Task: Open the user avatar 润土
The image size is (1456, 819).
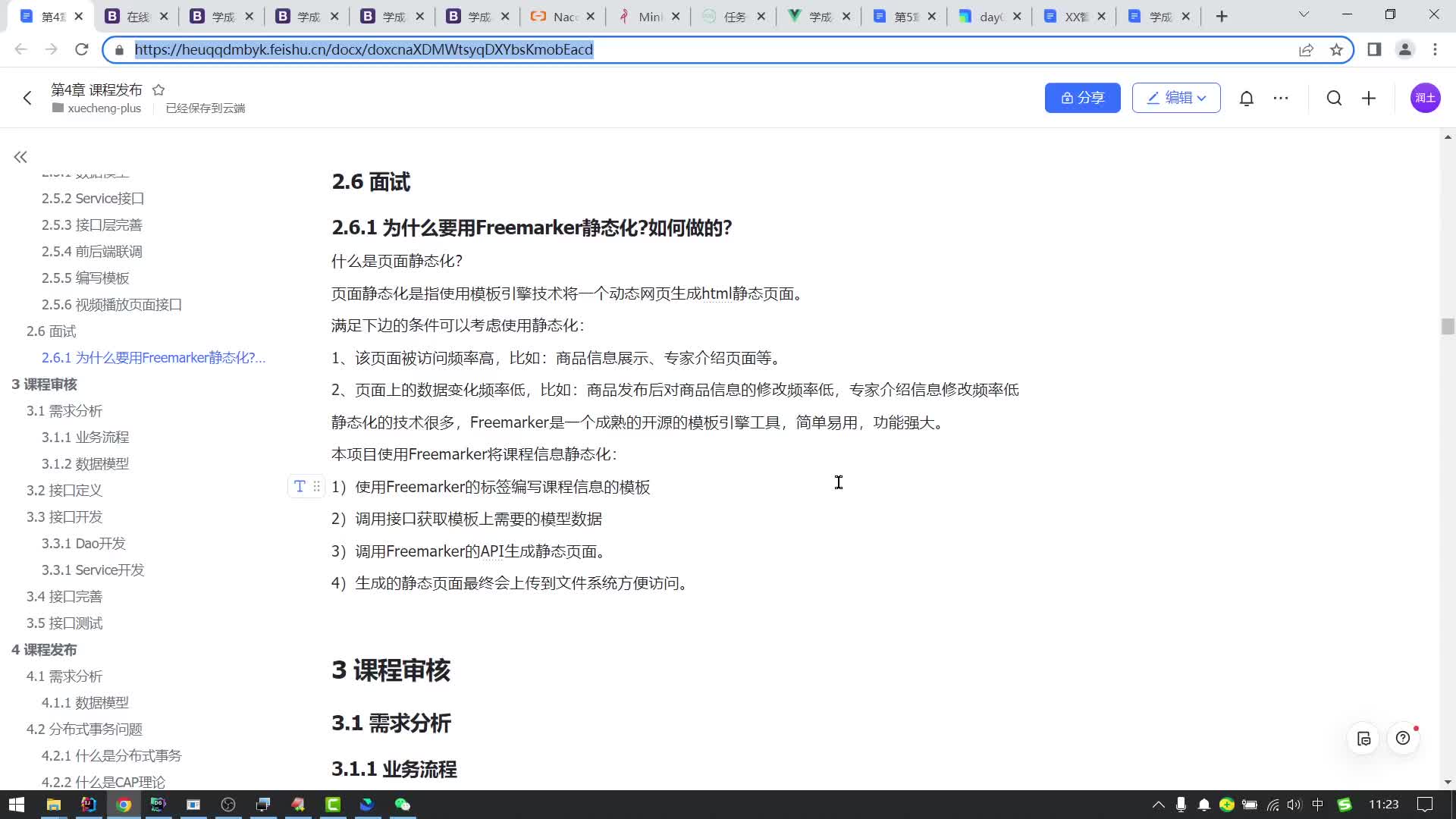Action: [1425, 98]
